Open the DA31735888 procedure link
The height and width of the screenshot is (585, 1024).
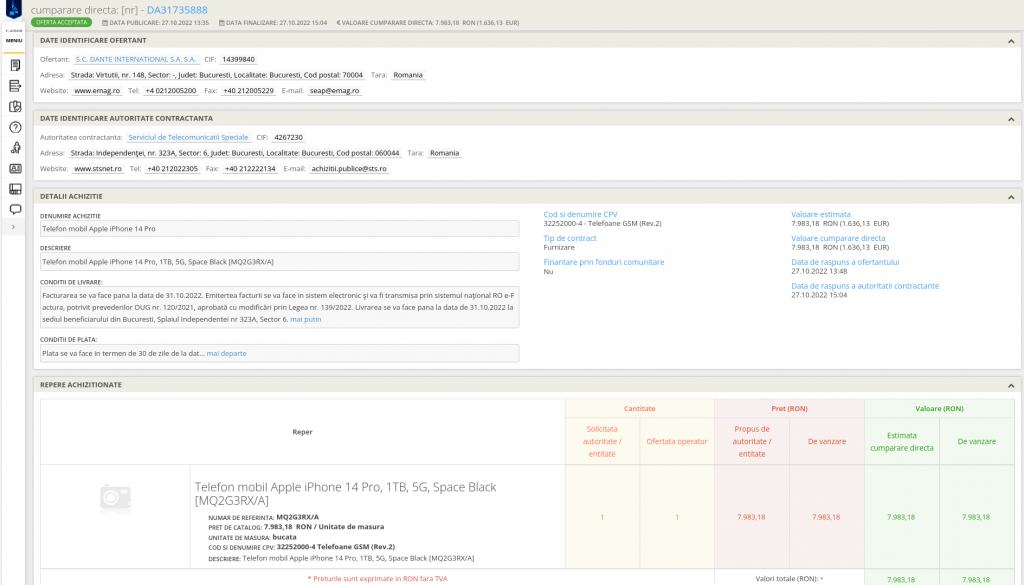coord(177,10)
